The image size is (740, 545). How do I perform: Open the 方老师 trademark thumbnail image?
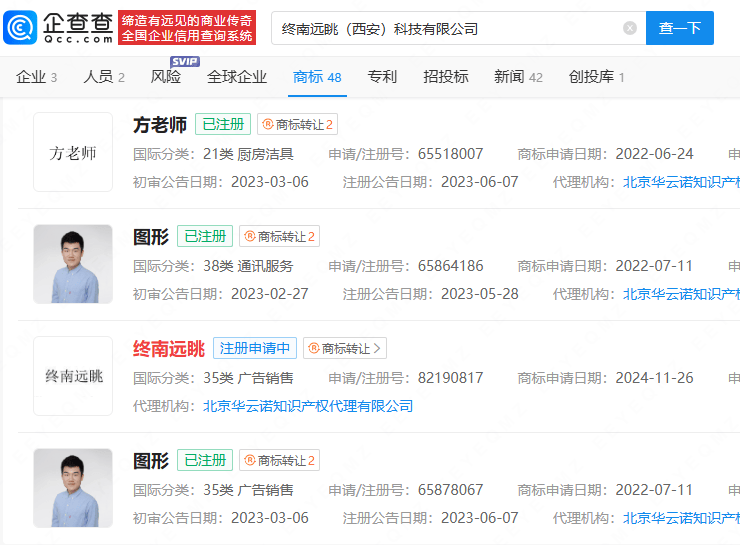click(73, 152)
